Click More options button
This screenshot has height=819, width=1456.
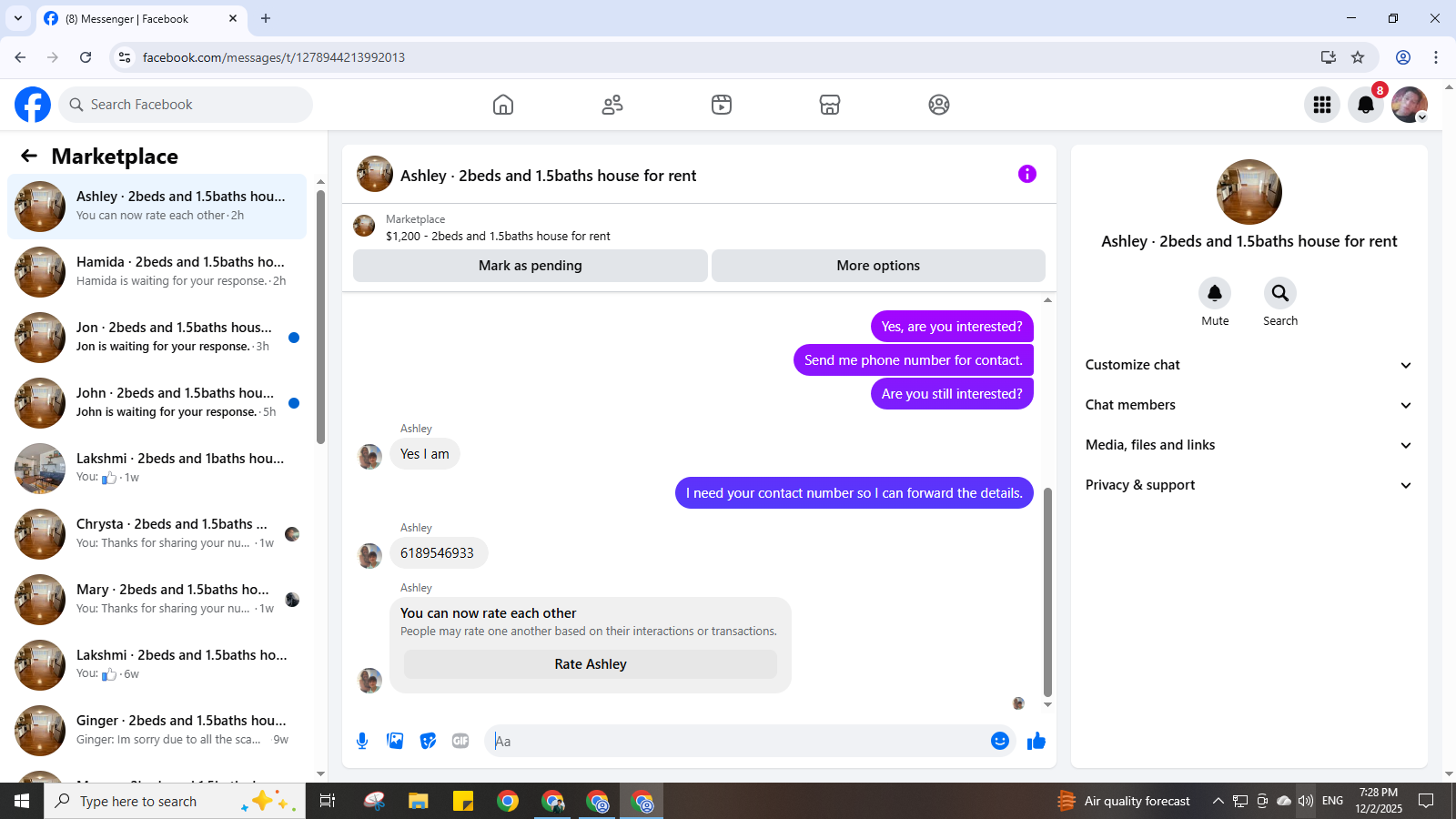tap(878, 266)
